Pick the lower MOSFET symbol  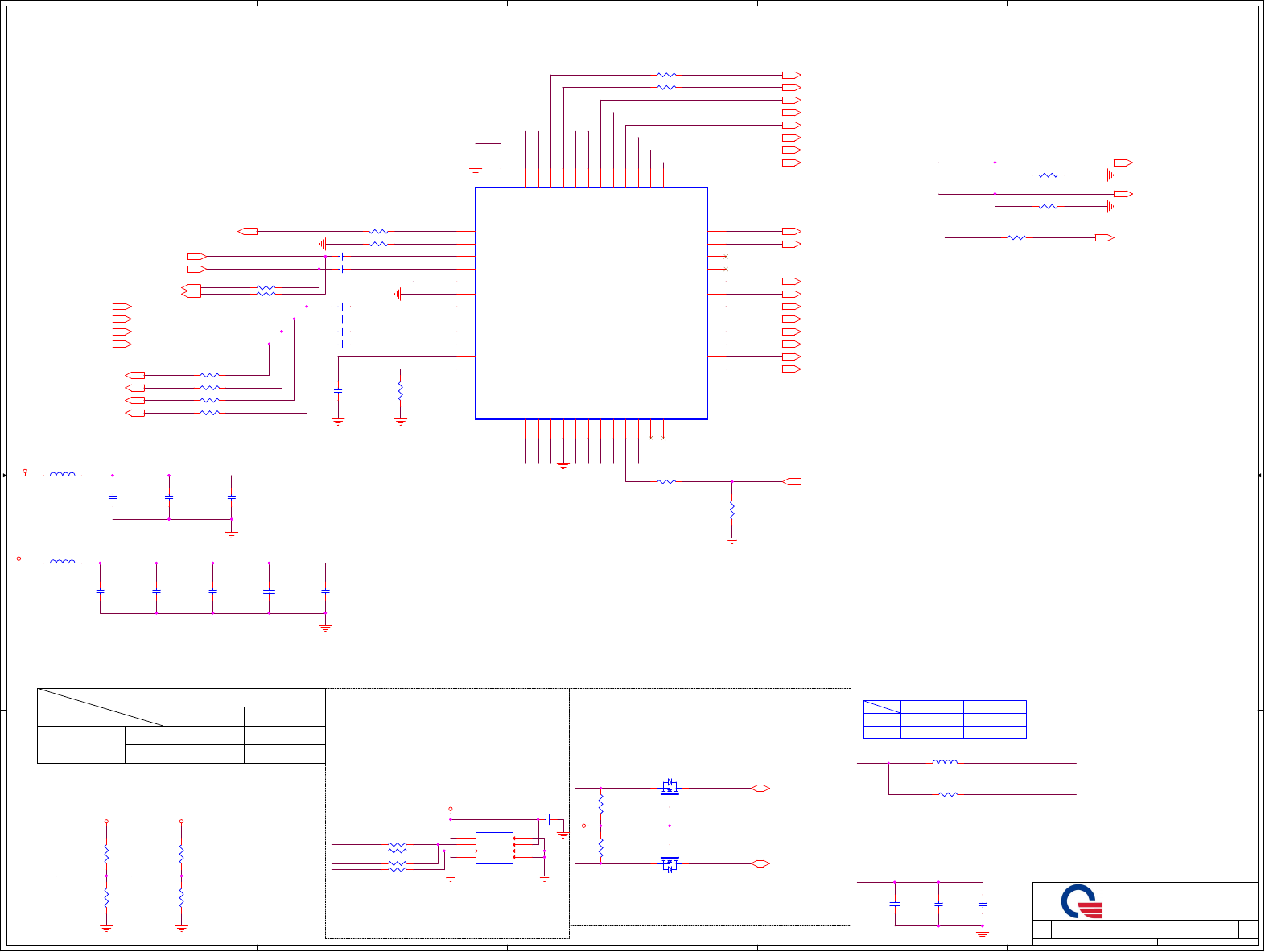click(x=670, y=863)
